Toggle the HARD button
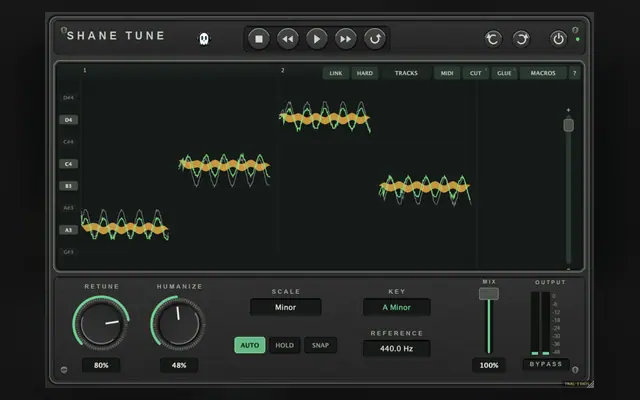 [364, 73]
